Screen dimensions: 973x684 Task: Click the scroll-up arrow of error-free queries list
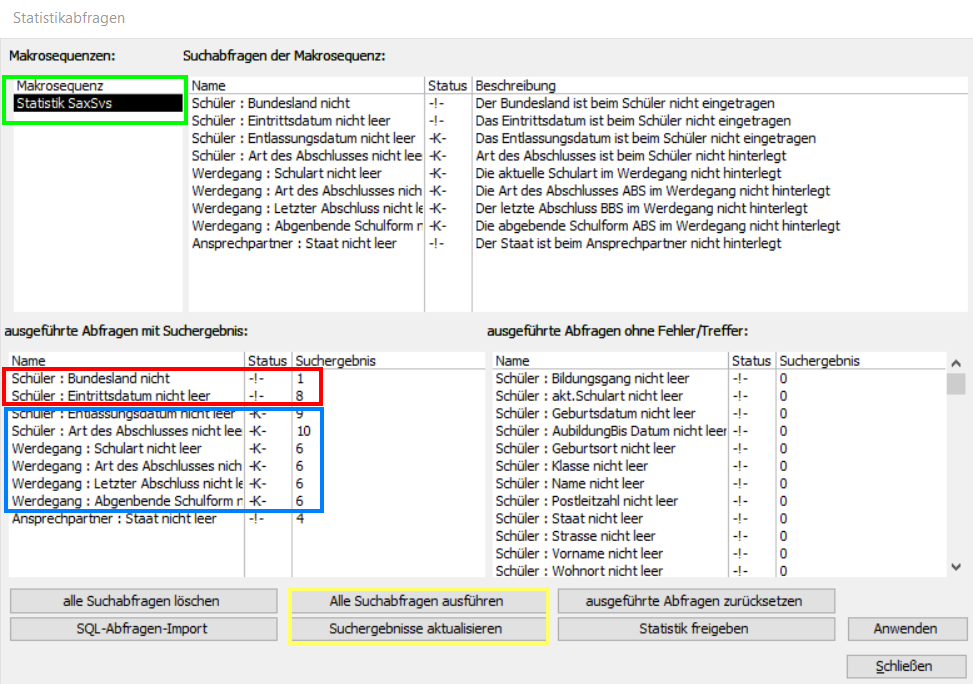pos(955,364)
